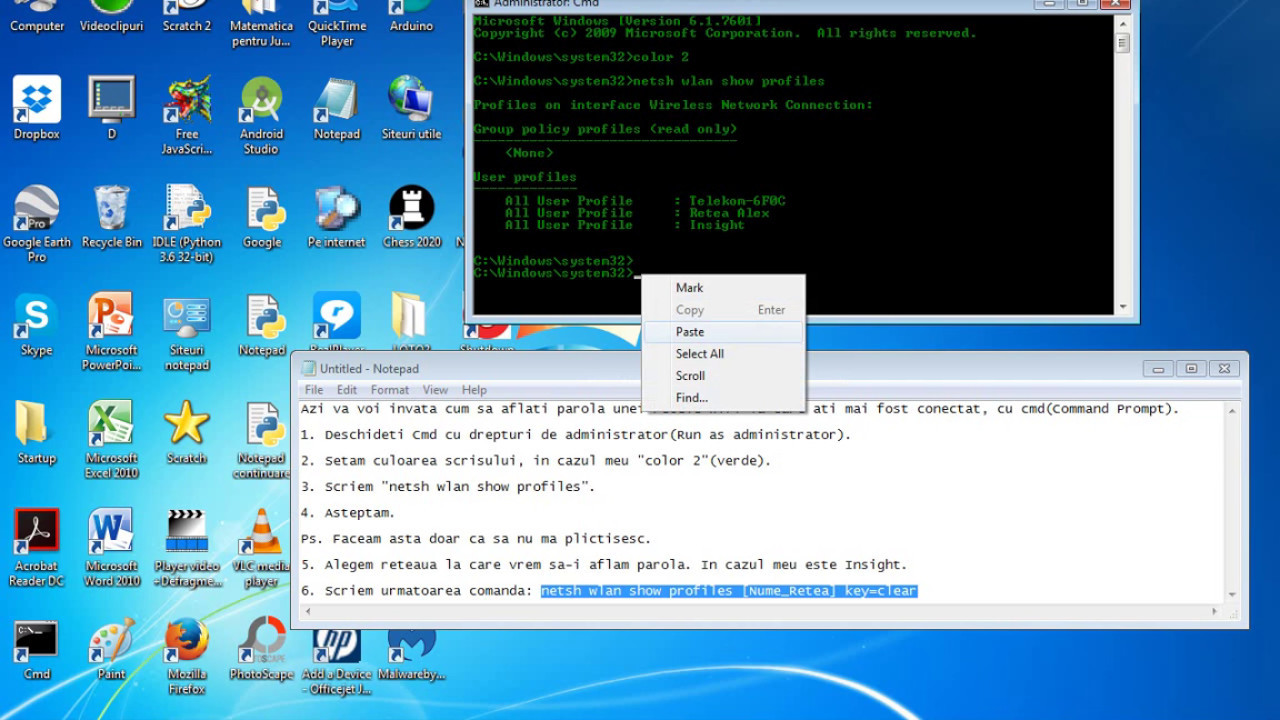Maximize the Untitled - Notepad window
The height and width of the screenshot is (720, 1280).
(x=1191, y=369)
